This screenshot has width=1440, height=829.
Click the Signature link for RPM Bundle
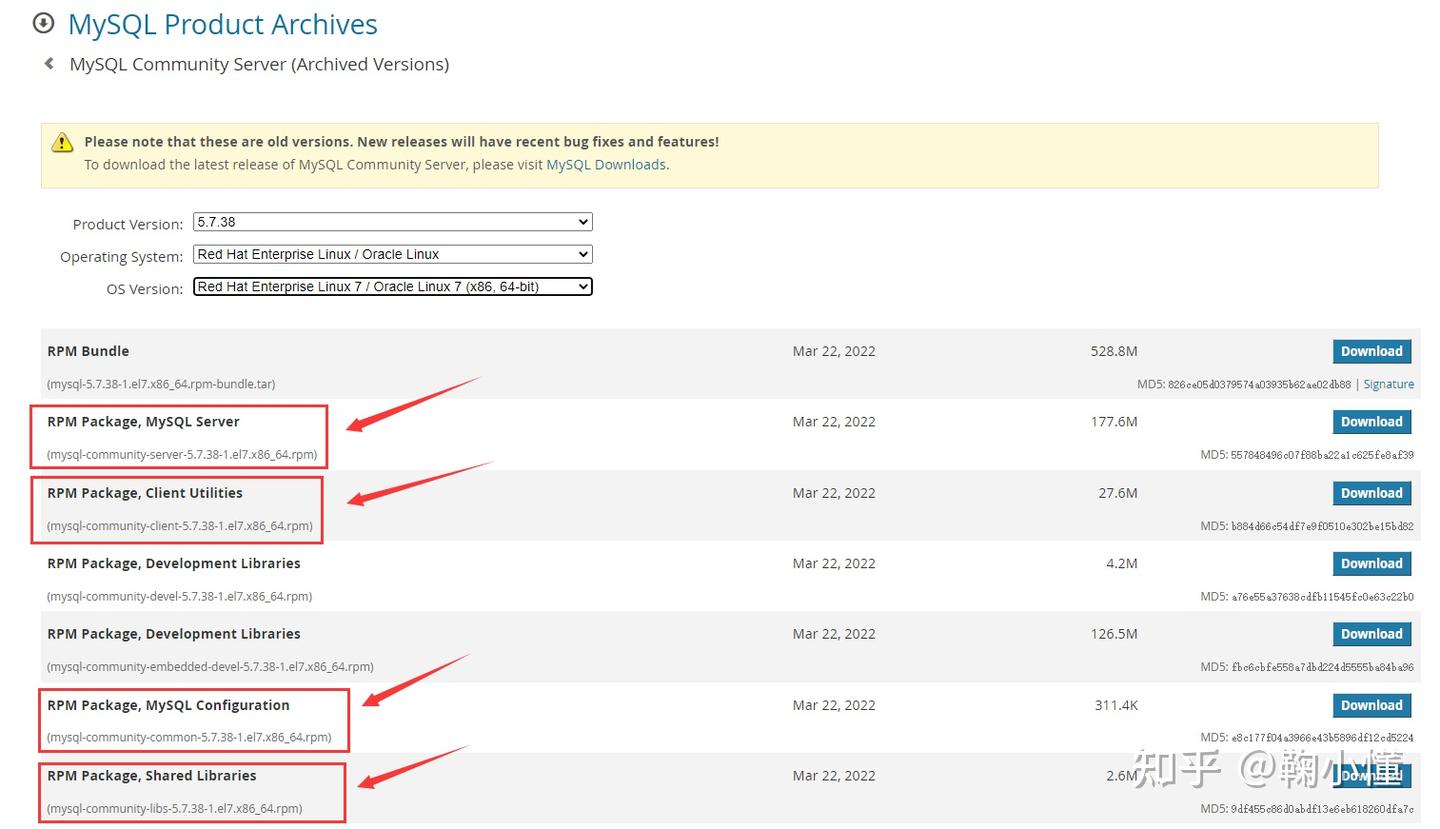pyautogui.click(x=1389, y=384)
